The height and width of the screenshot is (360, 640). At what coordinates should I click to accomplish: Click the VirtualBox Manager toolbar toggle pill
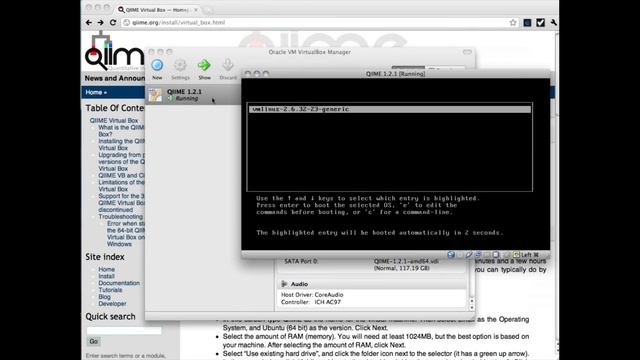click(x=467, y=52)
